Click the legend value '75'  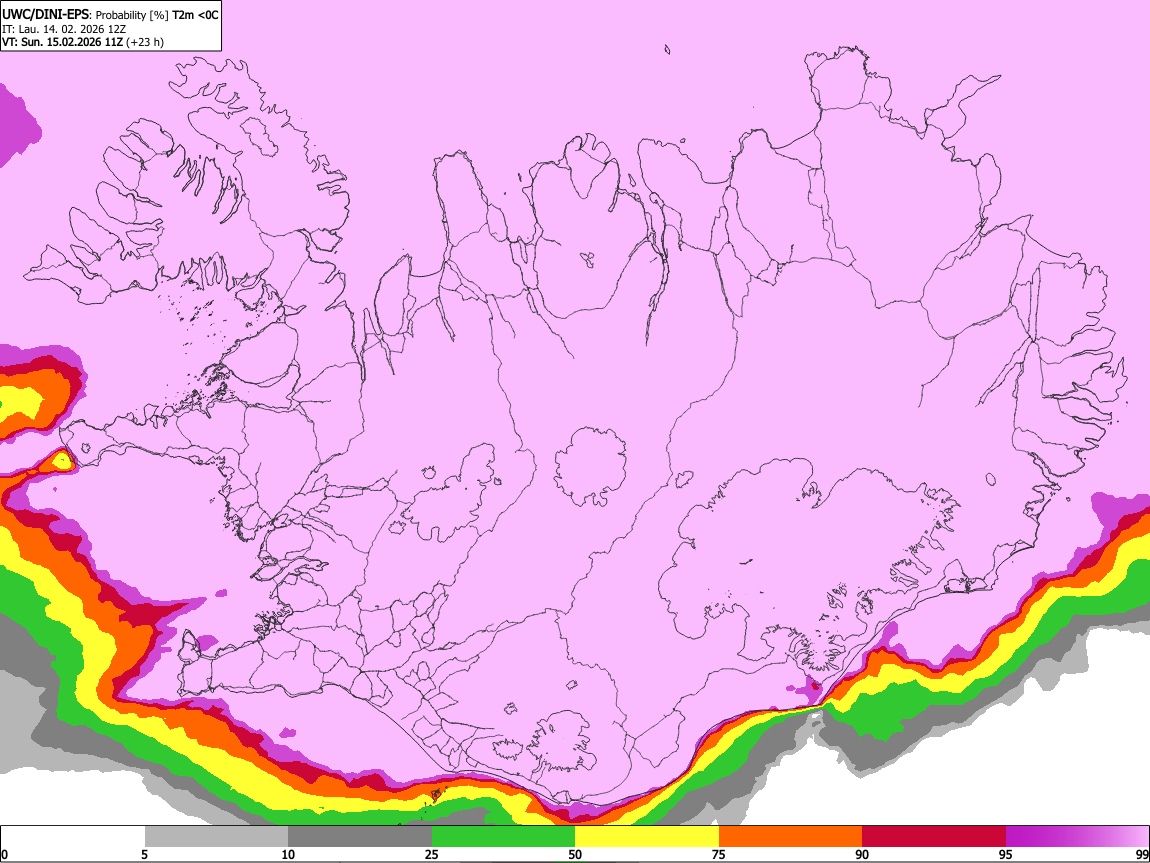point(719,854)
